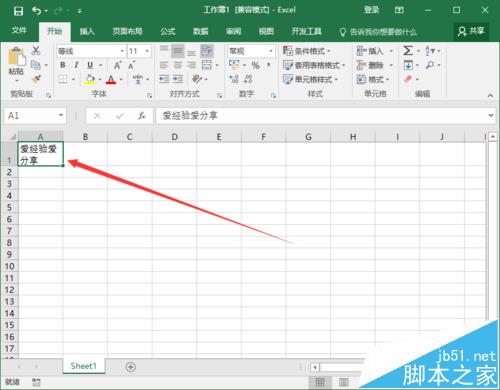Switch to the Data tab
The width and height of the screenshot is (500, 390).
click(x=201, y=32)
